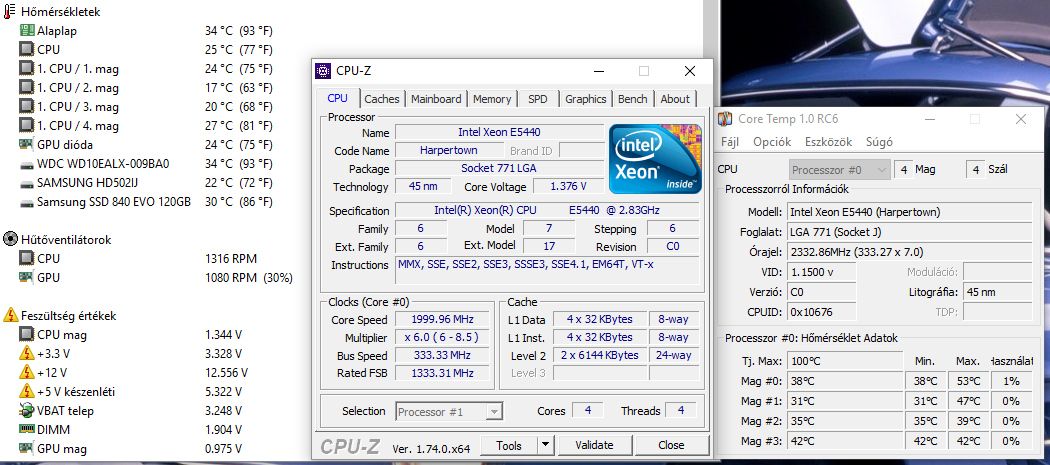Open the About tab in CPU-Z
1050x465 pixels.
pyautogui.click(x=675, y=99)
